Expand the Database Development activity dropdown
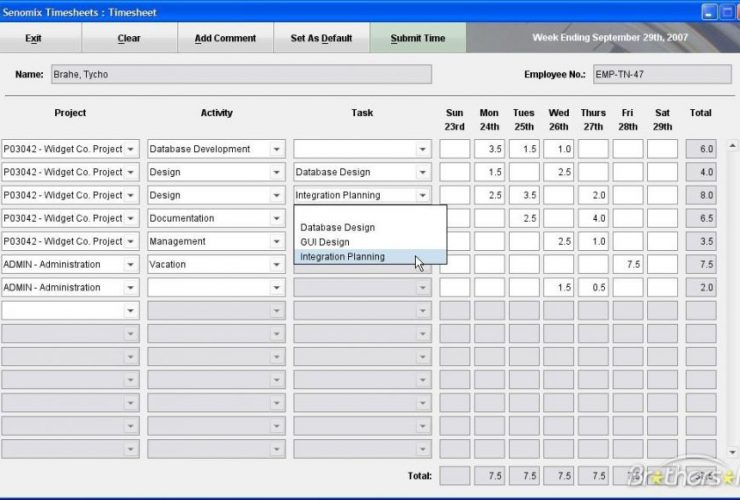 [x=277, y=149]
